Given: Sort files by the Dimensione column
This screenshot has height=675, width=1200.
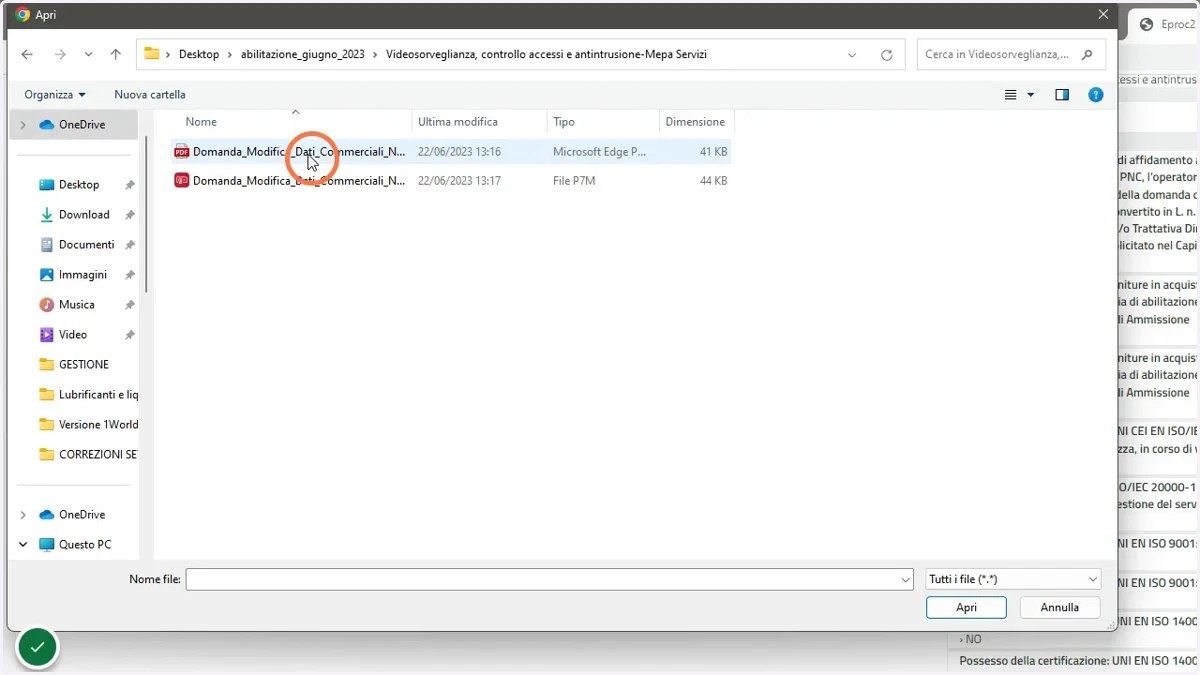Looking at the screenshot, I should point(695,122).
